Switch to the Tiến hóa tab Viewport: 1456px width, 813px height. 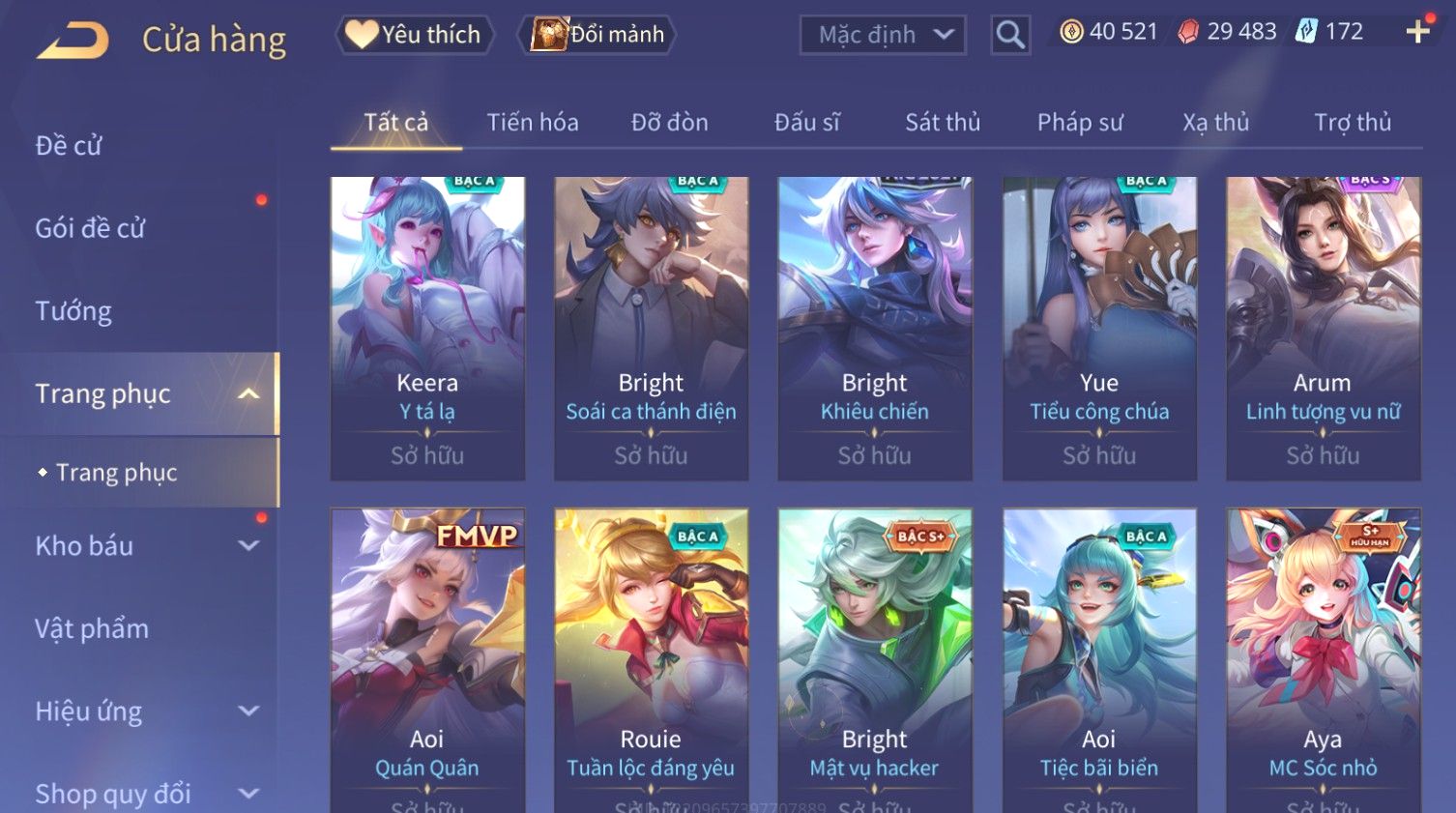tap(533, 123)
